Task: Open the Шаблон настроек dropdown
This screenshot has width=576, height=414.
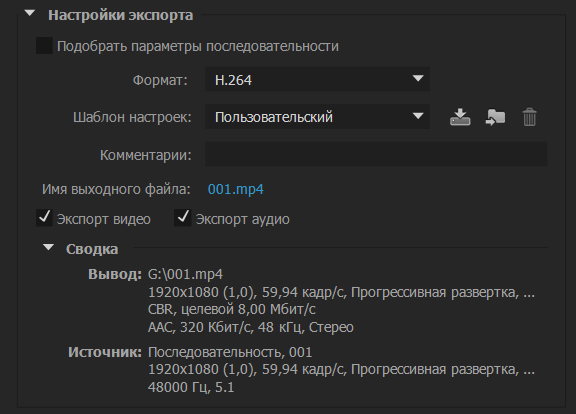Action: (x=317, y=116)
